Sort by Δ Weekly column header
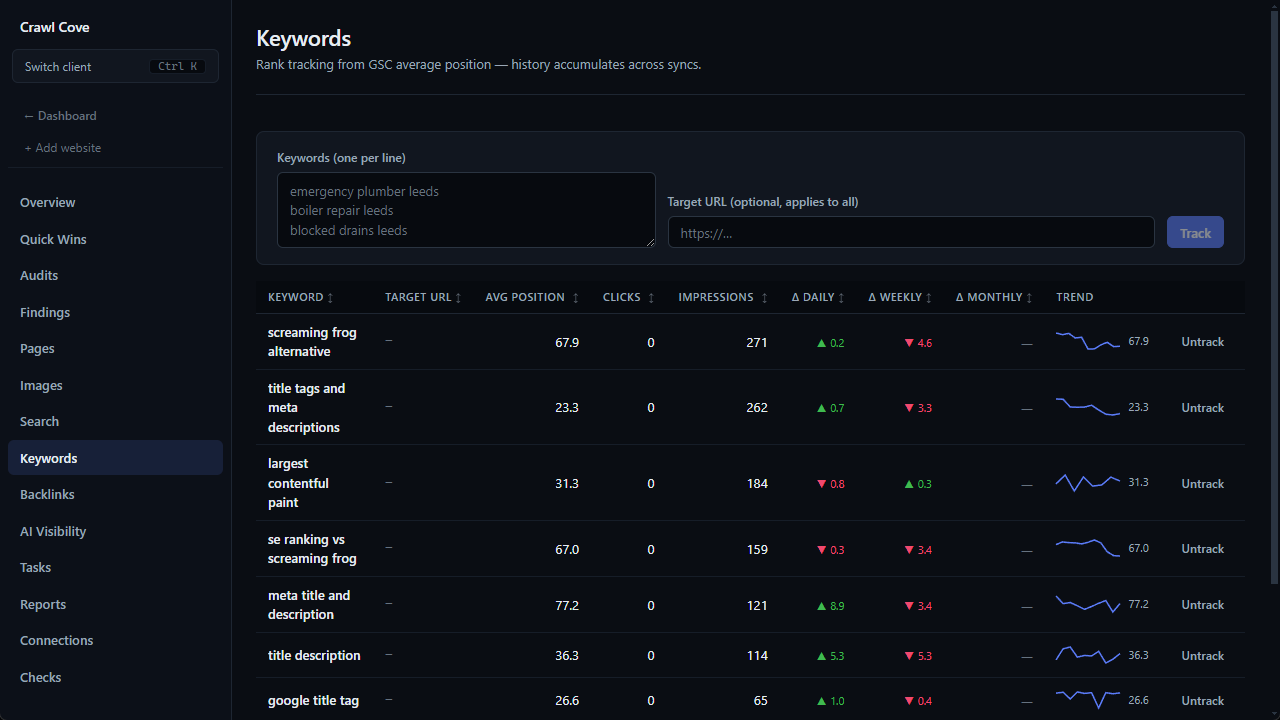 click(900, 297)
